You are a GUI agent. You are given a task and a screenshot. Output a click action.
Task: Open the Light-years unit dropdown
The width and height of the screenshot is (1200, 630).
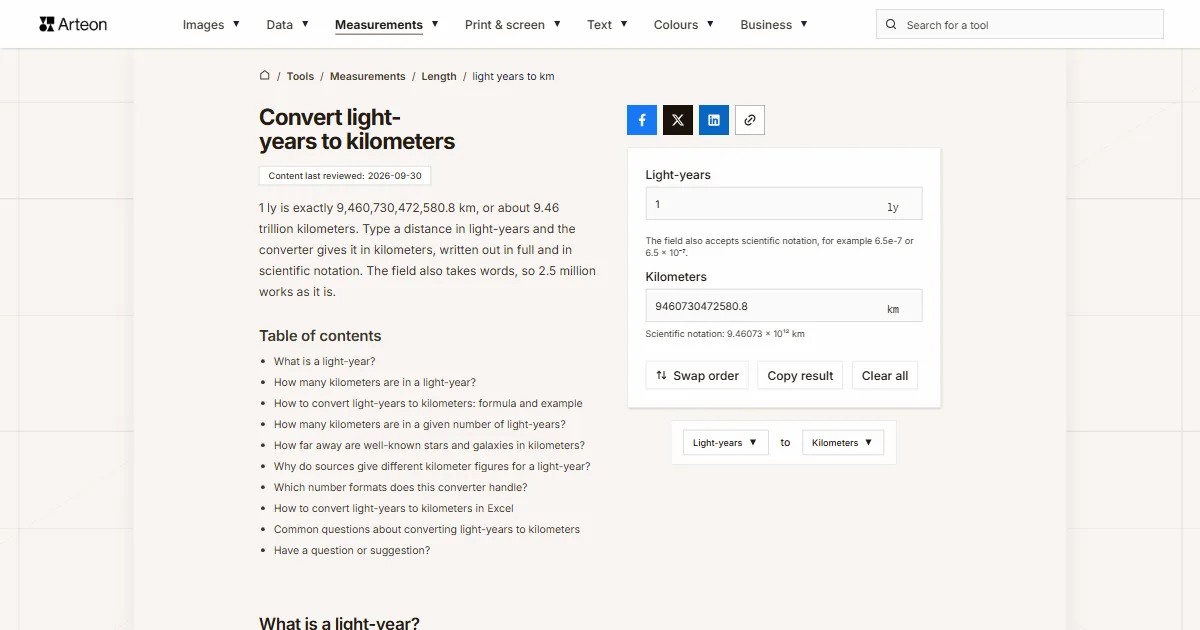tap(726, 443)
